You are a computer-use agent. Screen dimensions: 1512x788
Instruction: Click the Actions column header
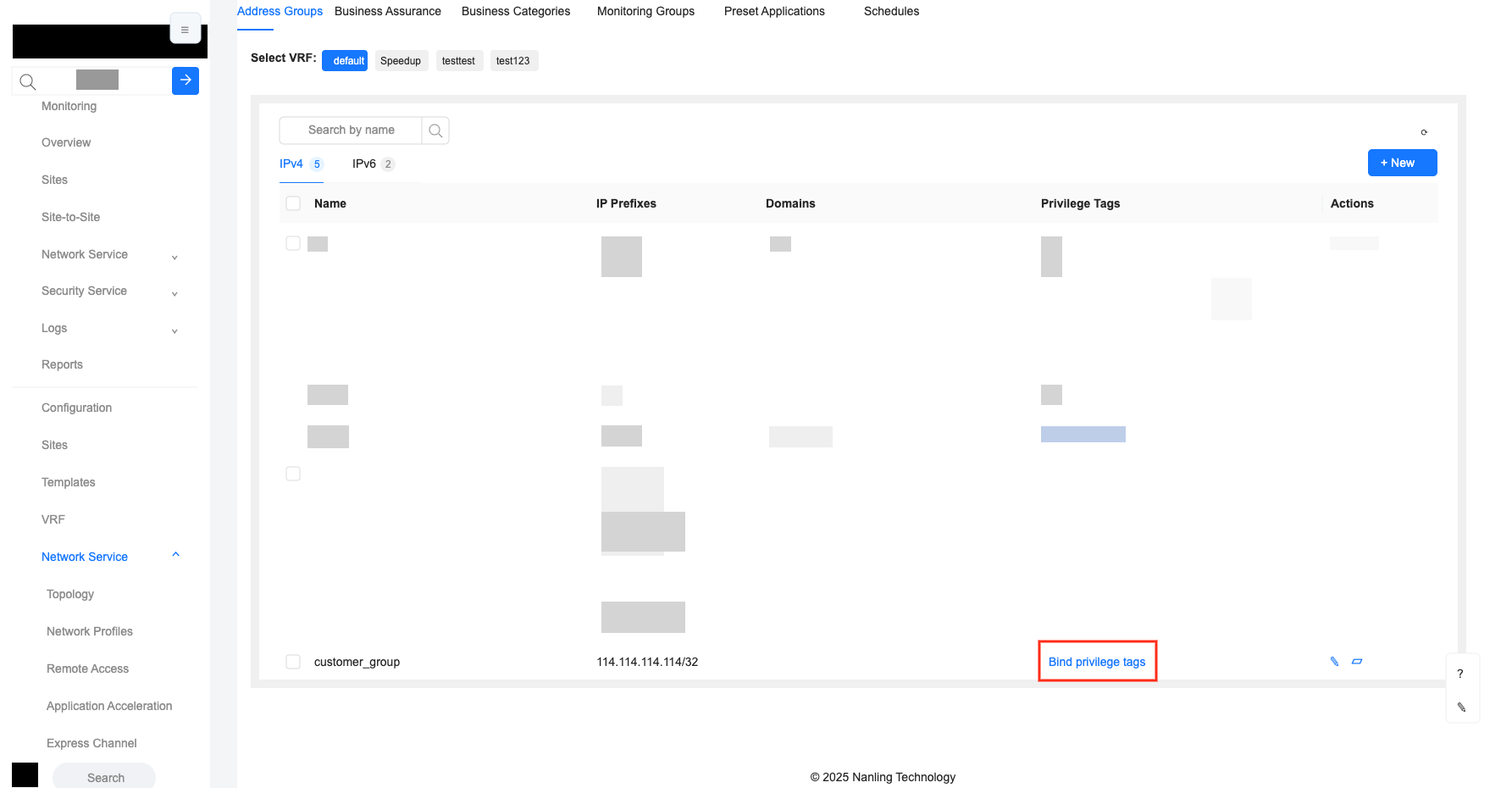[x=1352, y=203]
